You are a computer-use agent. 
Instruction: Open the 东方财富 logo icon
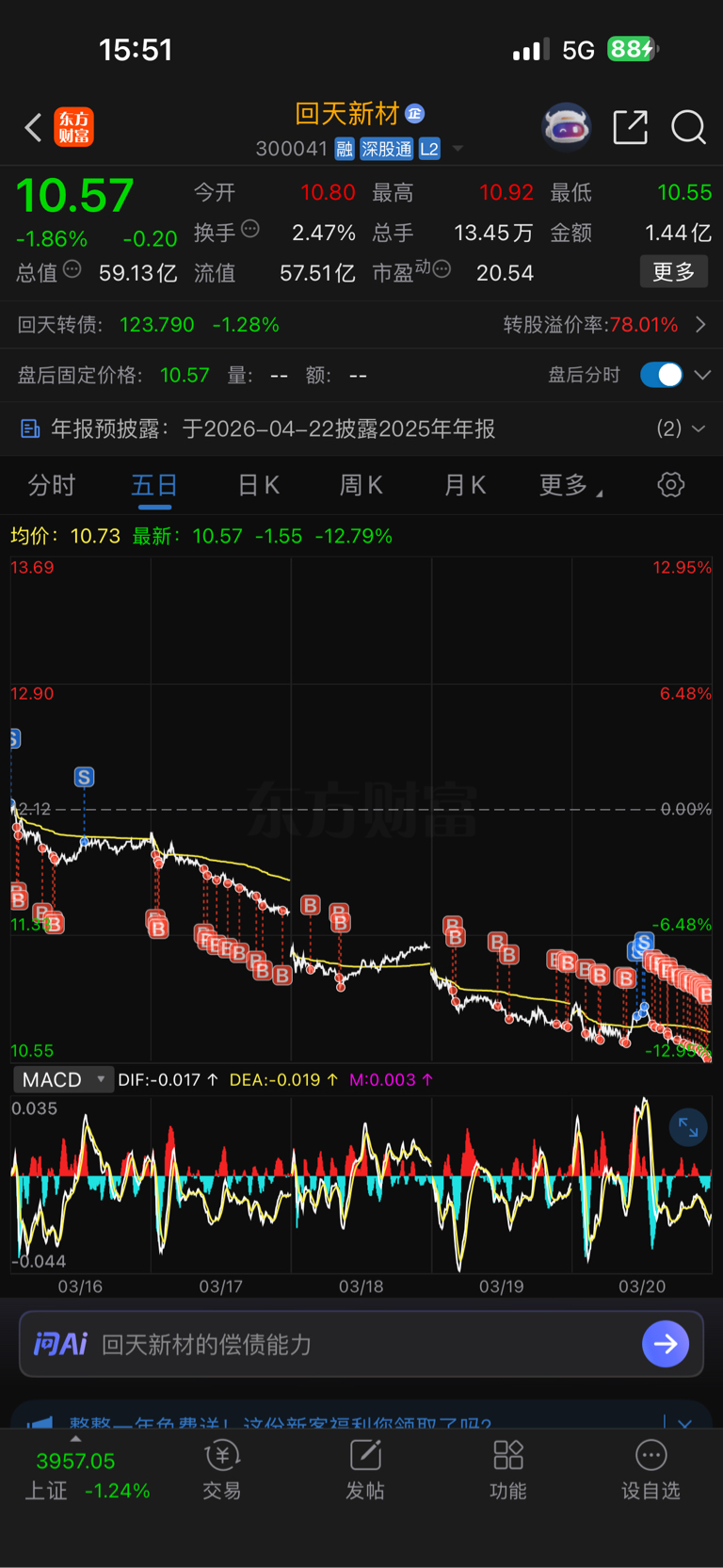click(74, 127)
